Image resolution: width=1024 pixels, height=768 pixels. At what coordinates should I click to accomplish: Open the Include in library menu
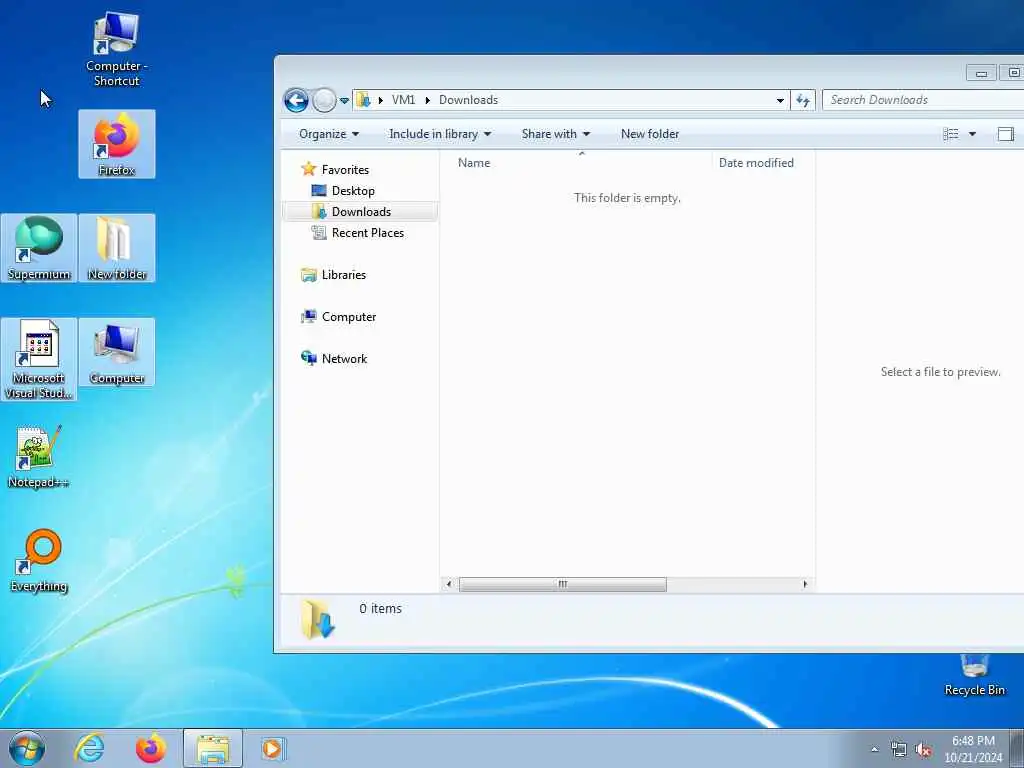[x=440, y=134]
